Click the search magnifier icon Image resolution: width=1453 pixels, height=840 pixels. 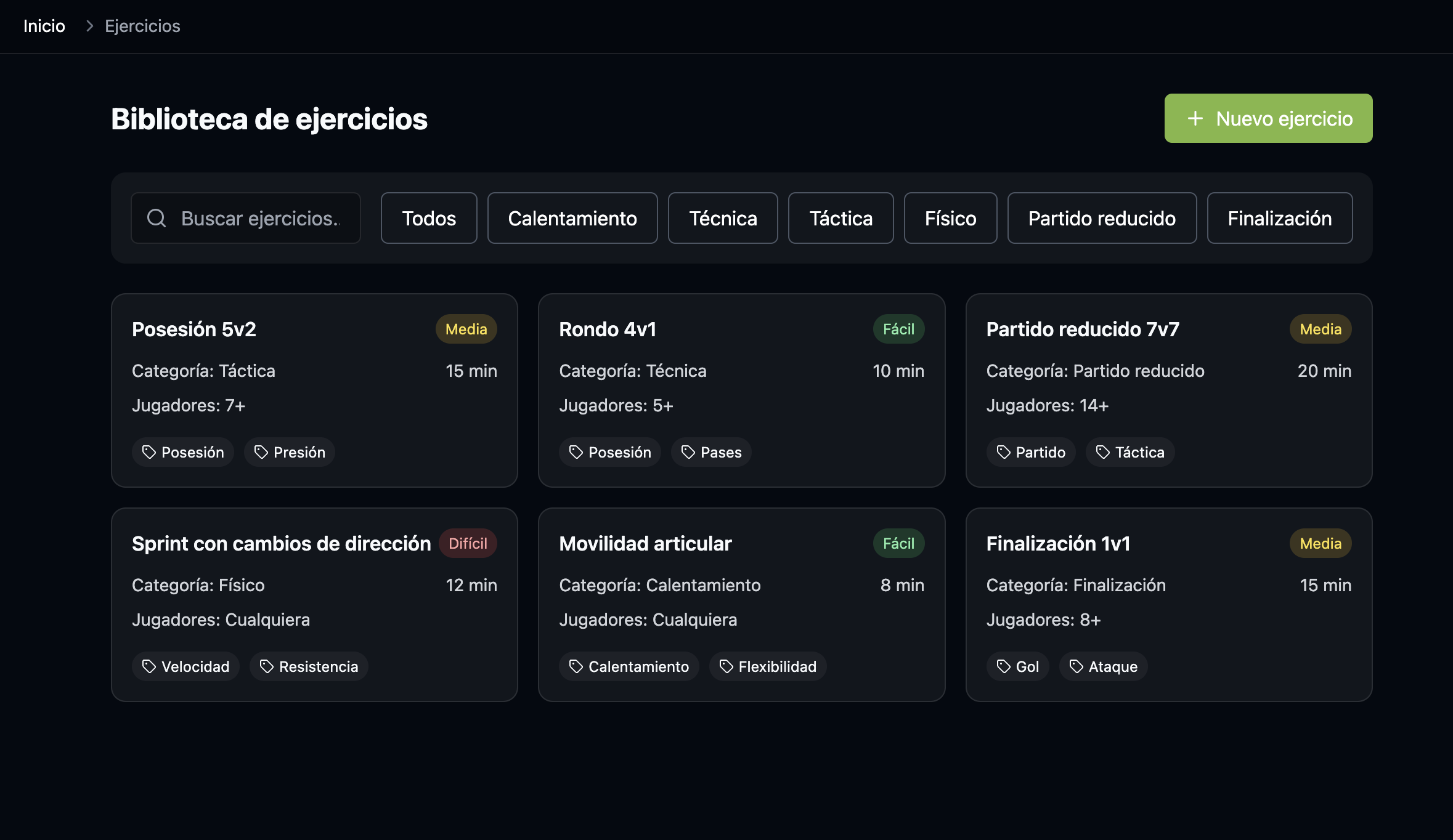(157, 218)
